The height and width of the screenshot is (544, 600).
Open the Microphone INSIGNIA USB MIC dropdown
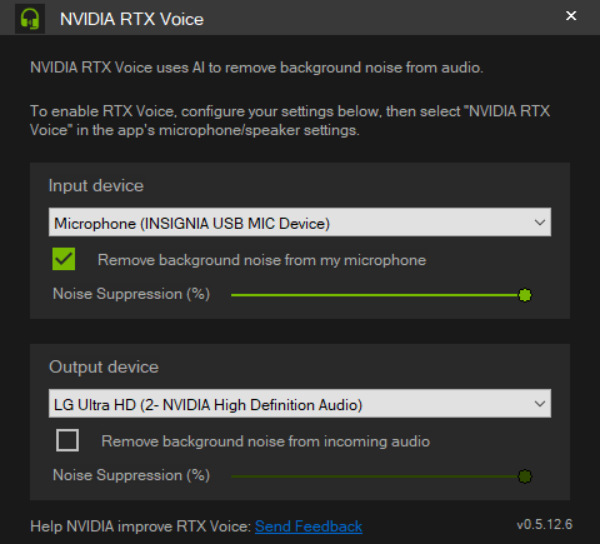[x=290, y=222]
